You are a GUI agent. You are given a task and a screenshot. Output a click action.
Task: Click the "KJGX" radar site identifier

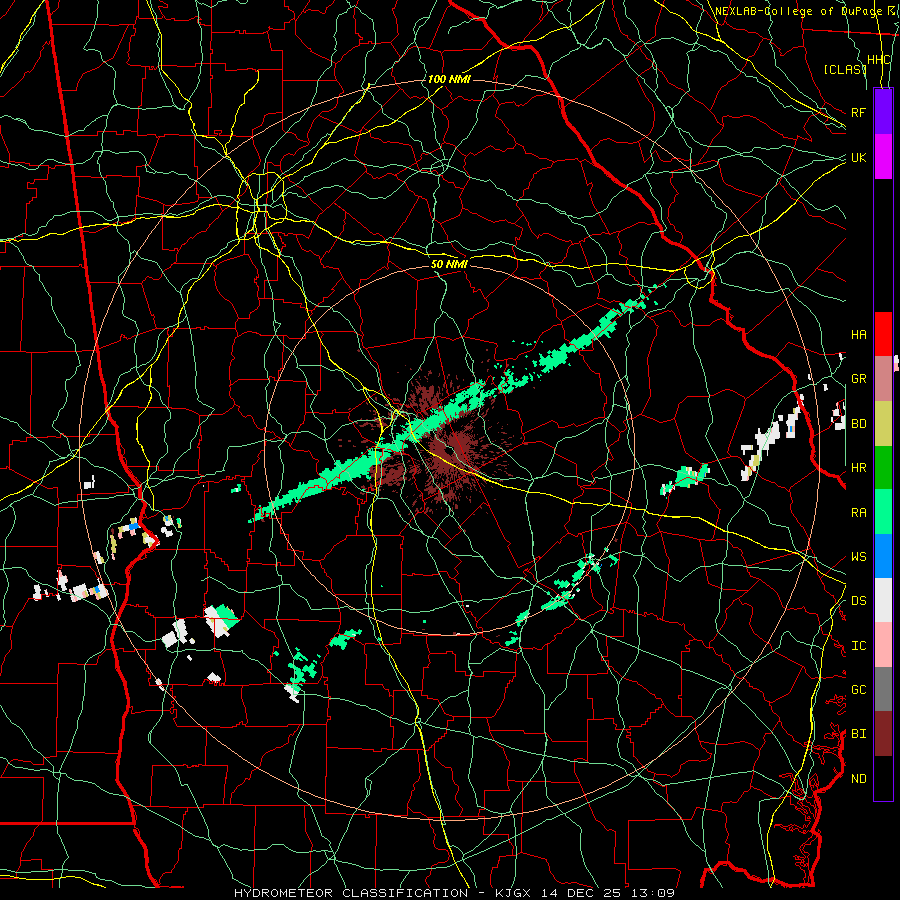pyautogui.click(x=513, y=893)
